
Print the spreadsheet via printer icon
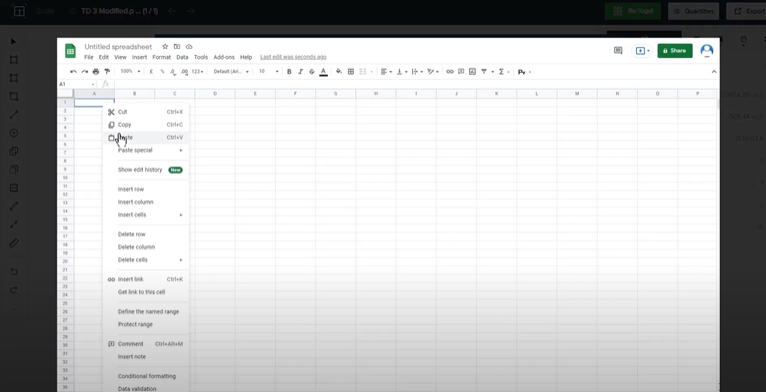pos(96,71)
